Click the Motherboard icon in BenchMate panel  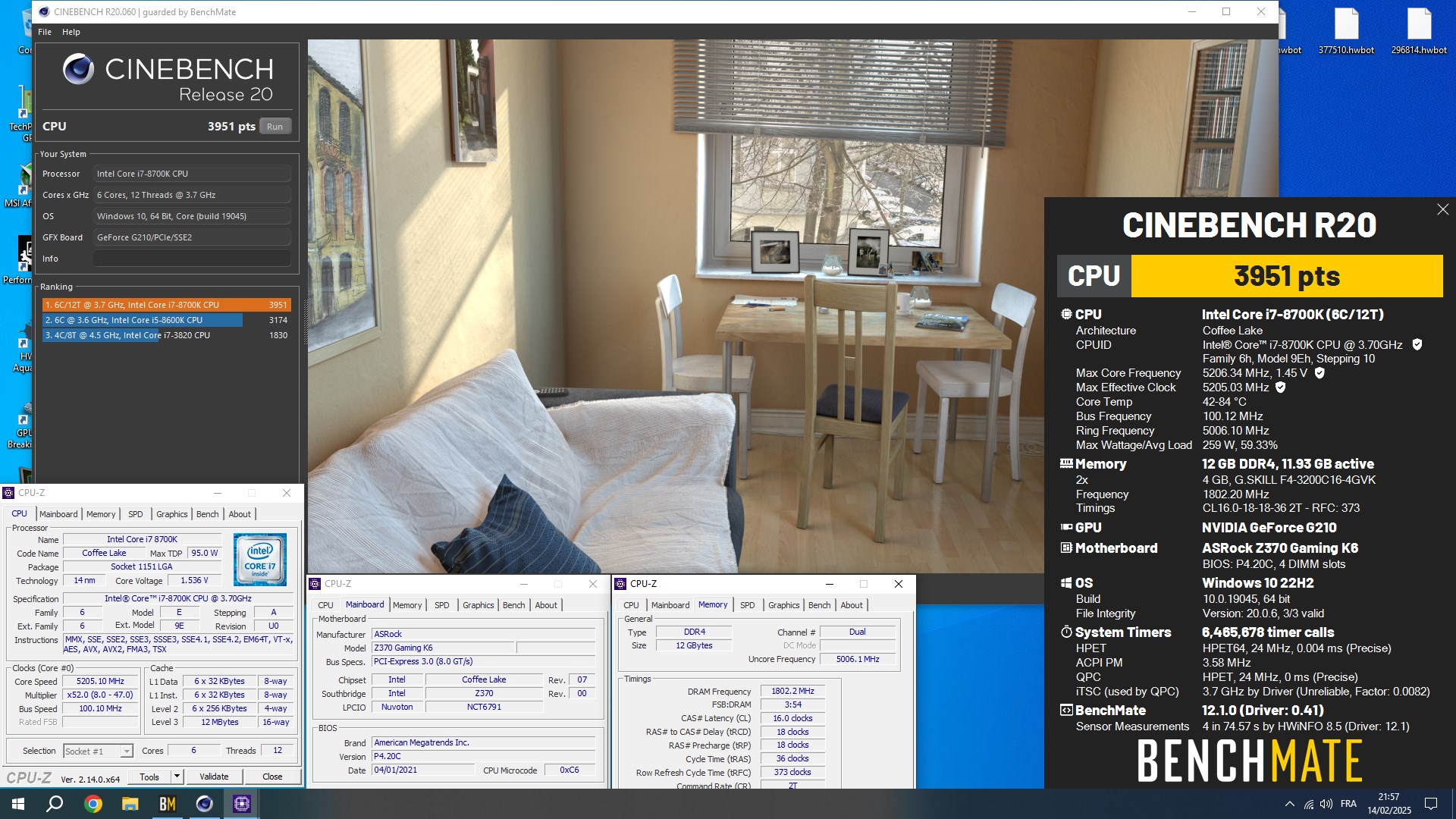1066,548
